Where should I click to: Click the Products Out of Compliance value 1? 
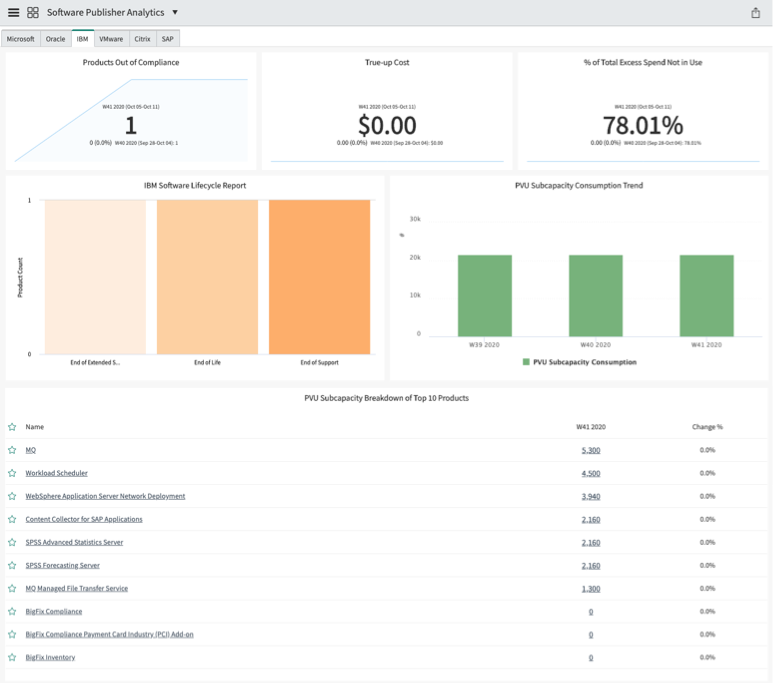131,125
